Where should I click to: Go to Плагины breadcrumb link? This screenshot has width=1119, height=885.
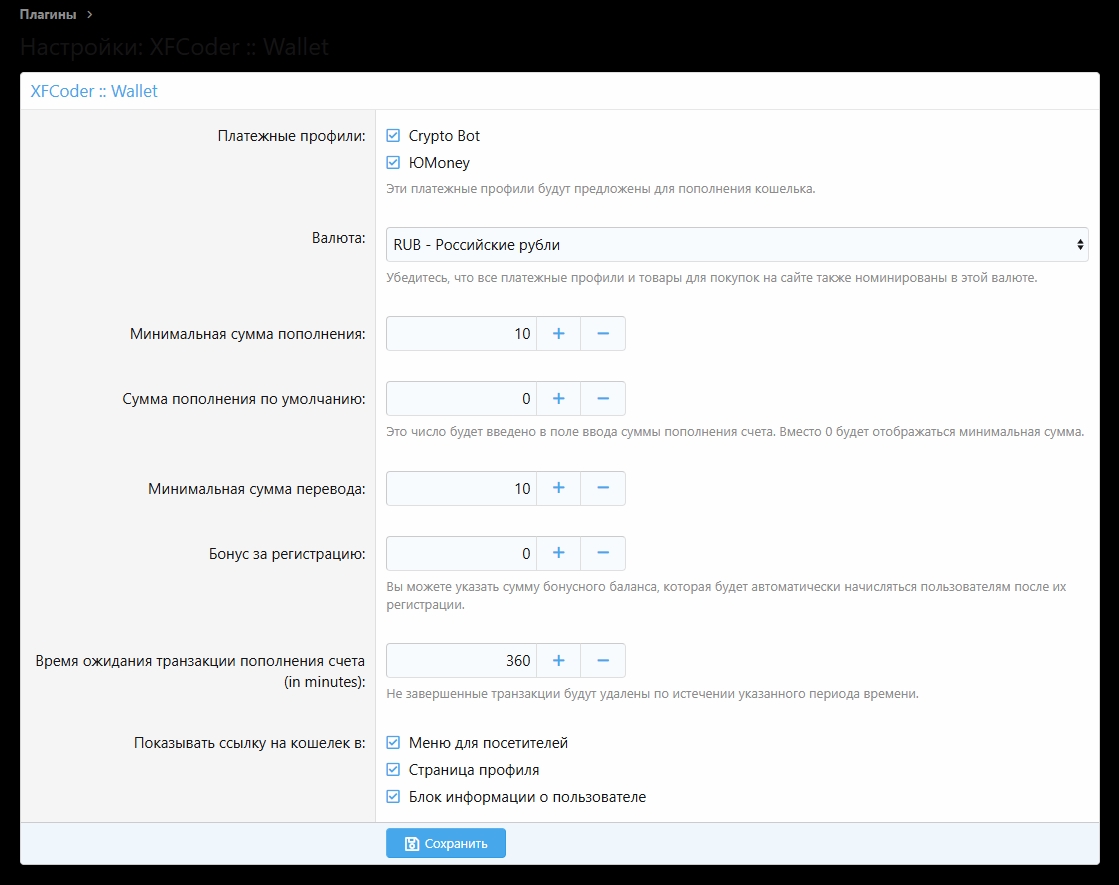(48, 14)
